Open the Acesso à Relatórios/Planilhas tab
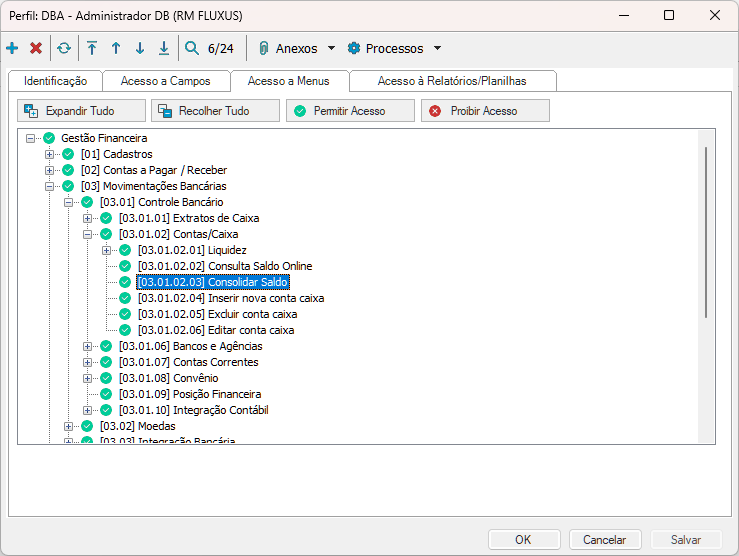The image size is (739, 556). click(x=452, y=81)
